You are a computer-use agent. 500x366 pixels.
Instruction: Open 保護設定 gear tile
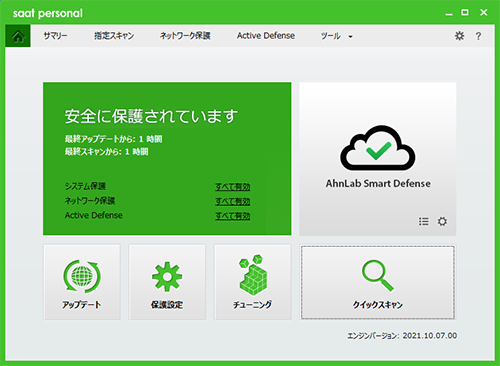pyautogui.click(x=167, y=282)
